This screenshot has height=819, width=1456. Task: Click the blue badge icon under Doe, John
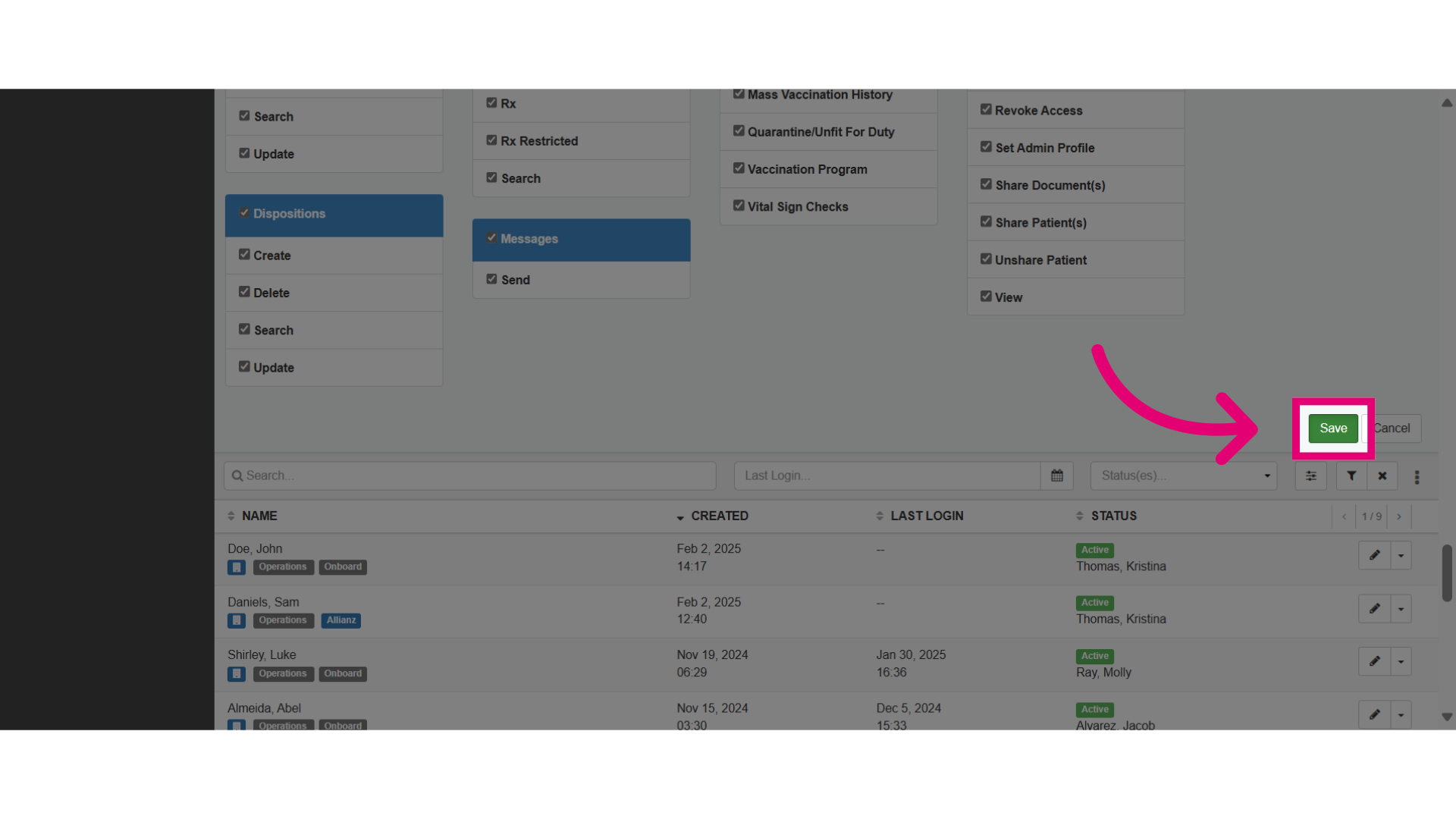point(237,567)
